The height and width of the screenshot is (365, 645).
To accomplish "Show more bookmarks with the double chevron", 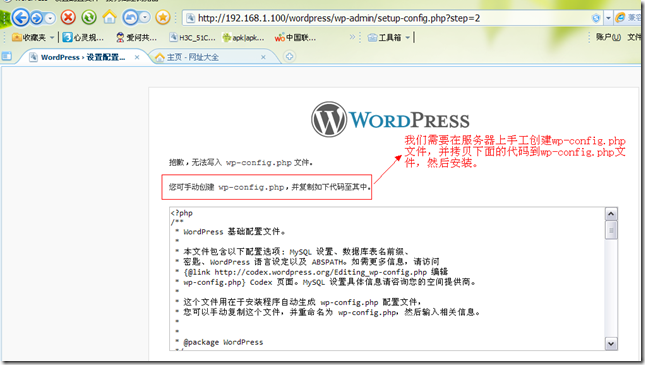I will (352, 37).
